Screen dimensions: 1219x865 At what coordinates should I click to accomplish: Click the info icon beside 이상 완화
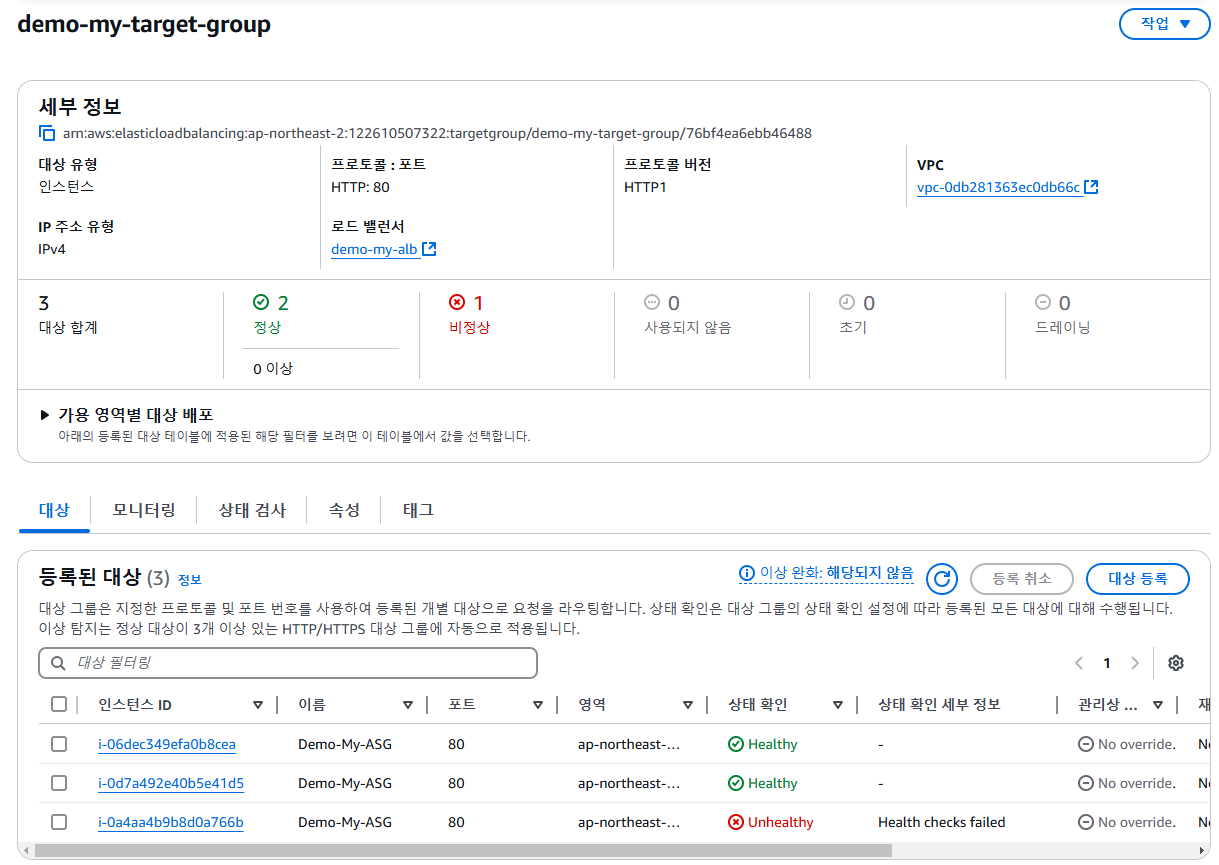click(747, 573)
